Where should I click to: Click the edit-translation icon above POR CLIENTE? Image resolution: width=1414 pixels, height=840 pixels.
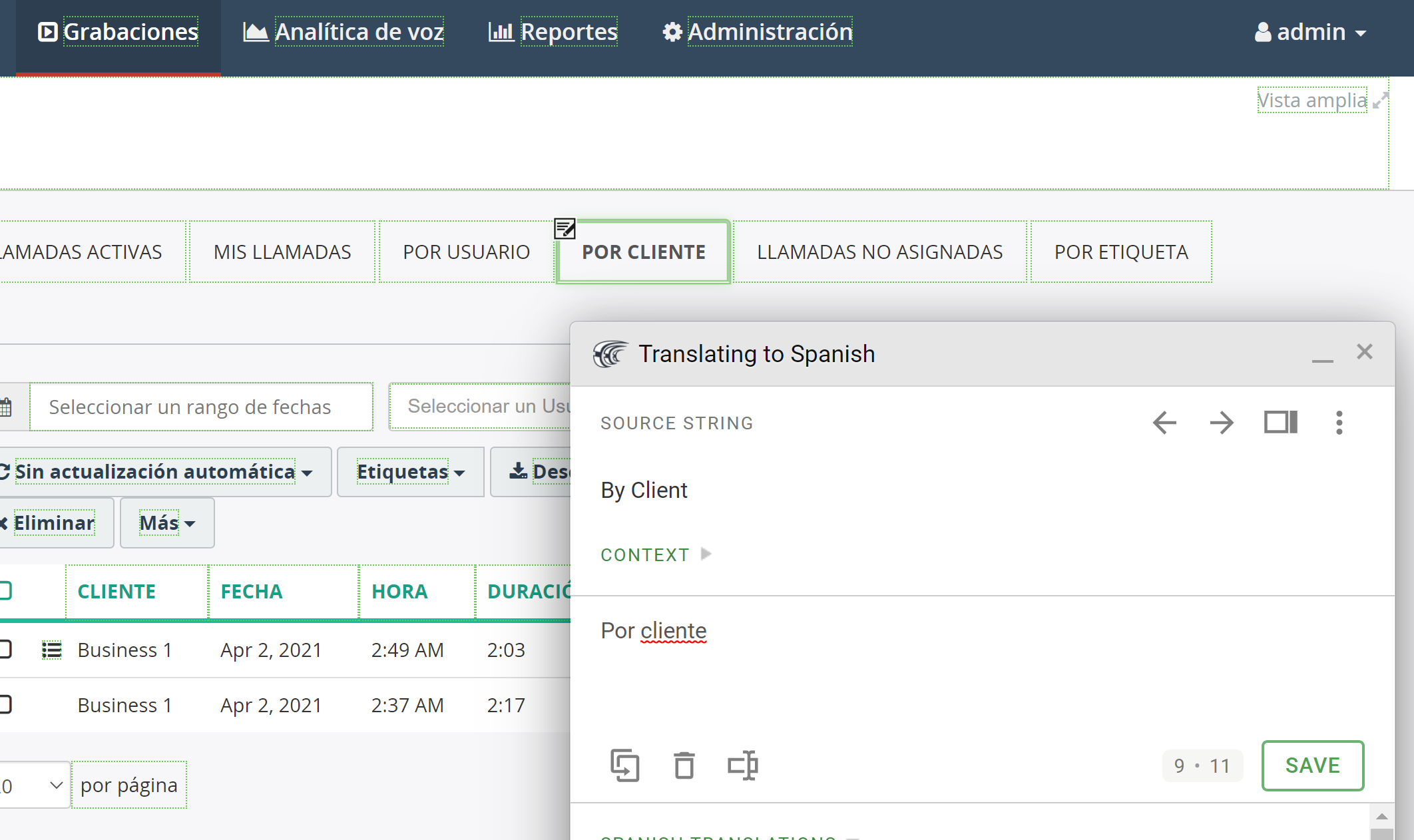[565, 229]
